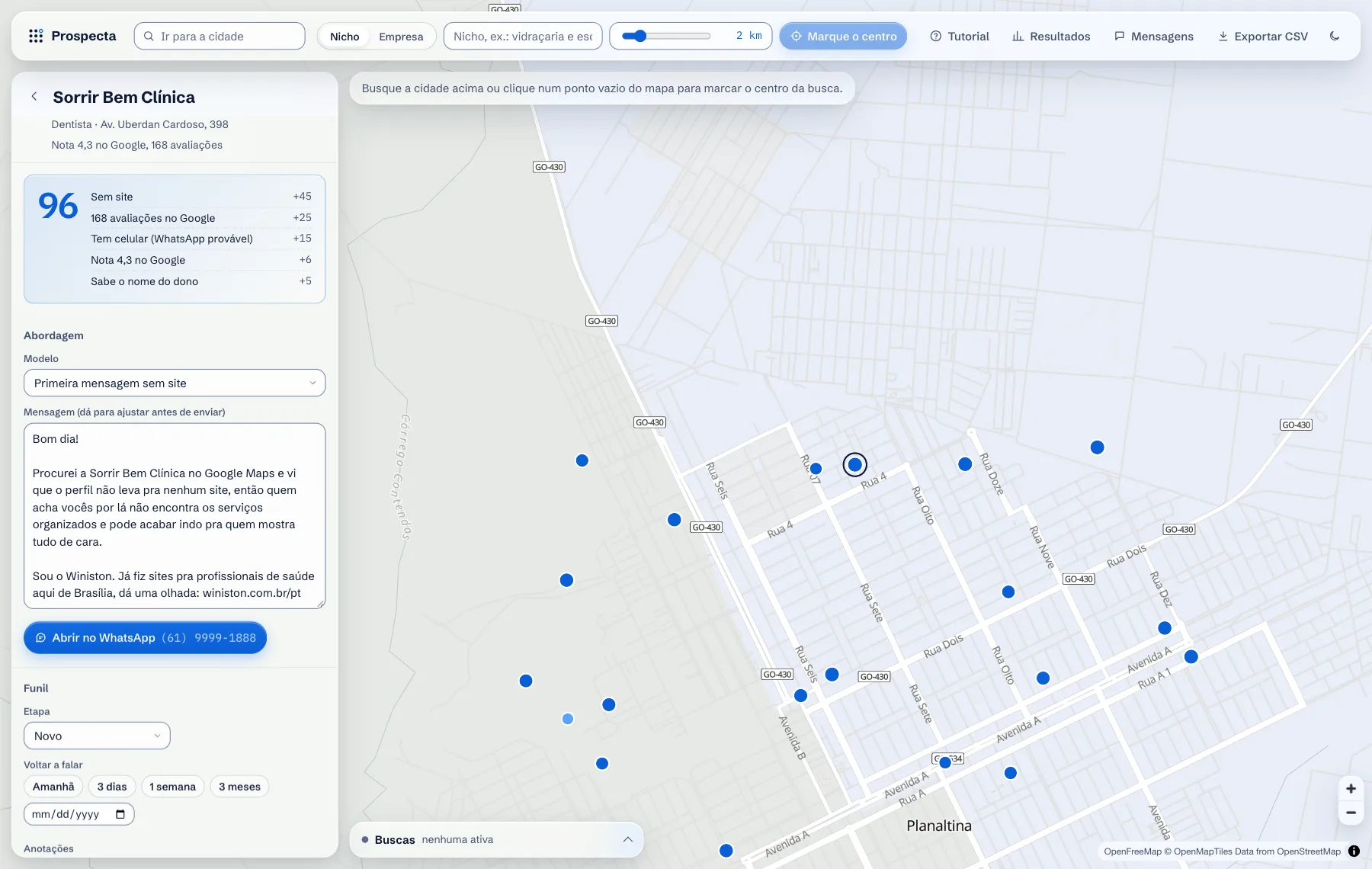This screenshot has height=869, width=1372.
Task: Toggle dark mode moon icon
Action: coord(1335,36)
